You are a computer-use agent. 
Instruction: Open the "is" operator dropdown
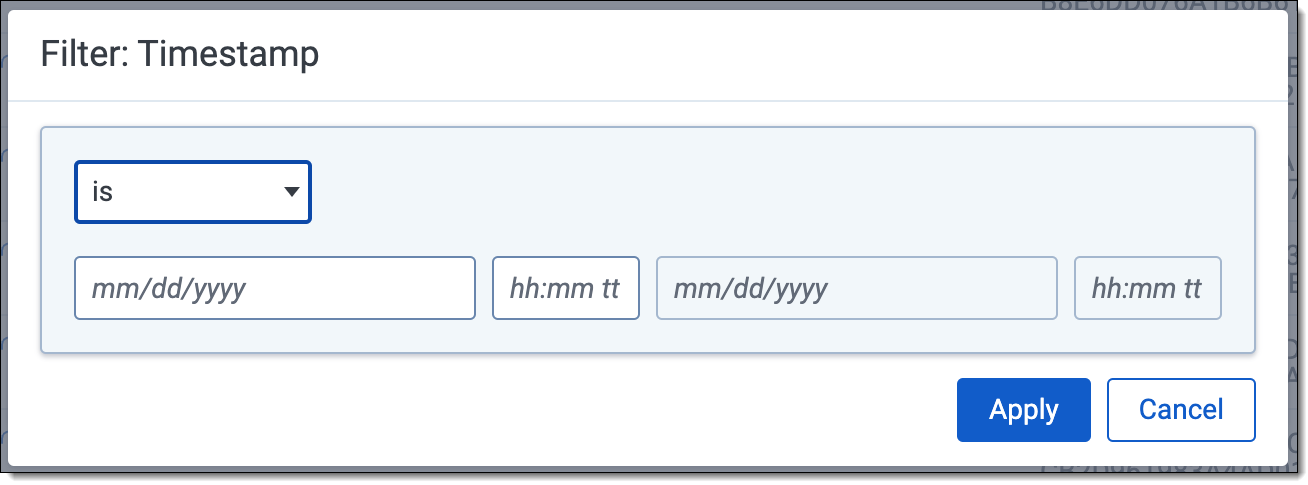click(x=193, y=192)
